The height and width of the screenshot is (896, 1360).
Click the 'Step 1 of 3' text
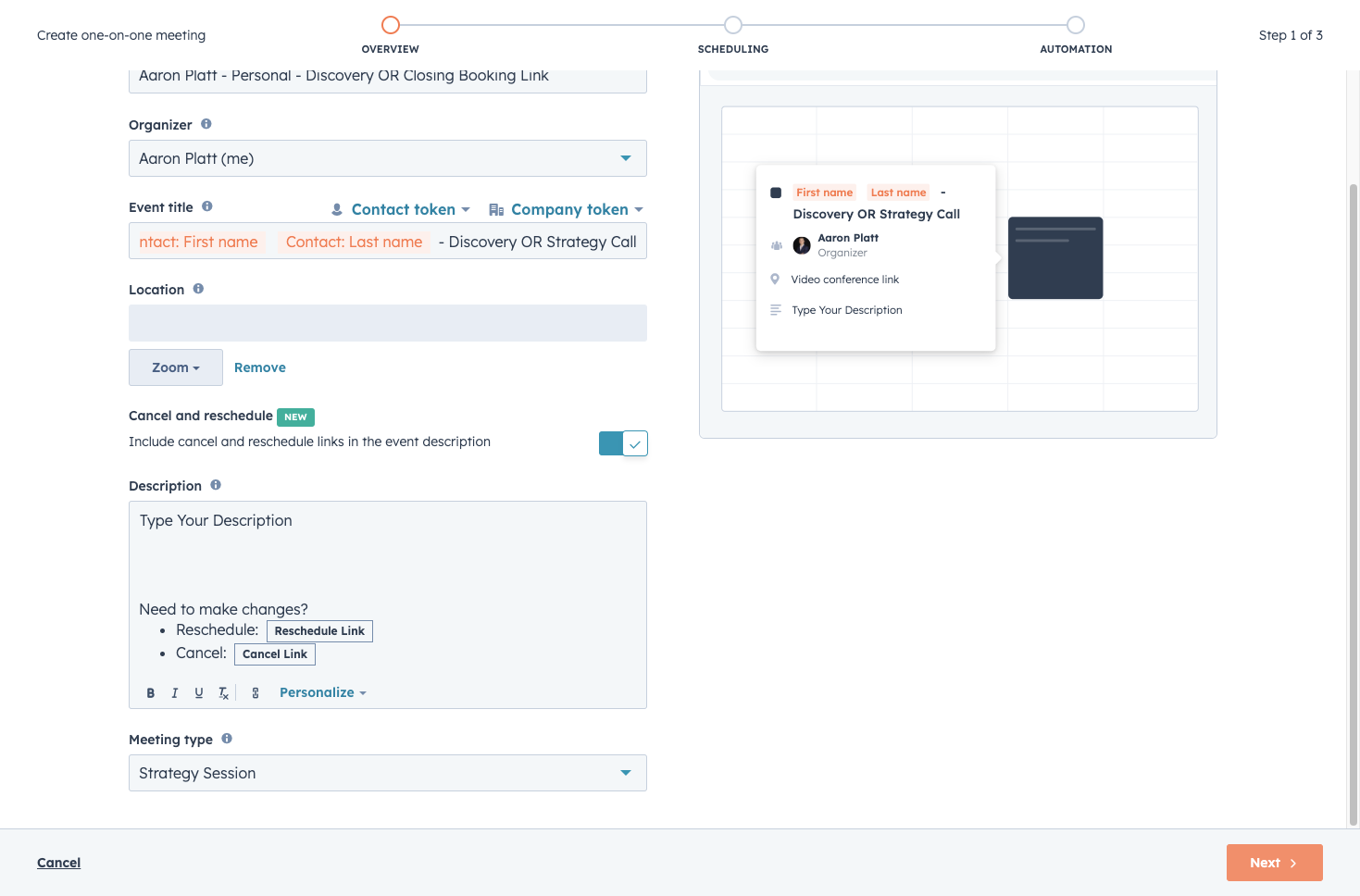click(x=1291, y=35)
